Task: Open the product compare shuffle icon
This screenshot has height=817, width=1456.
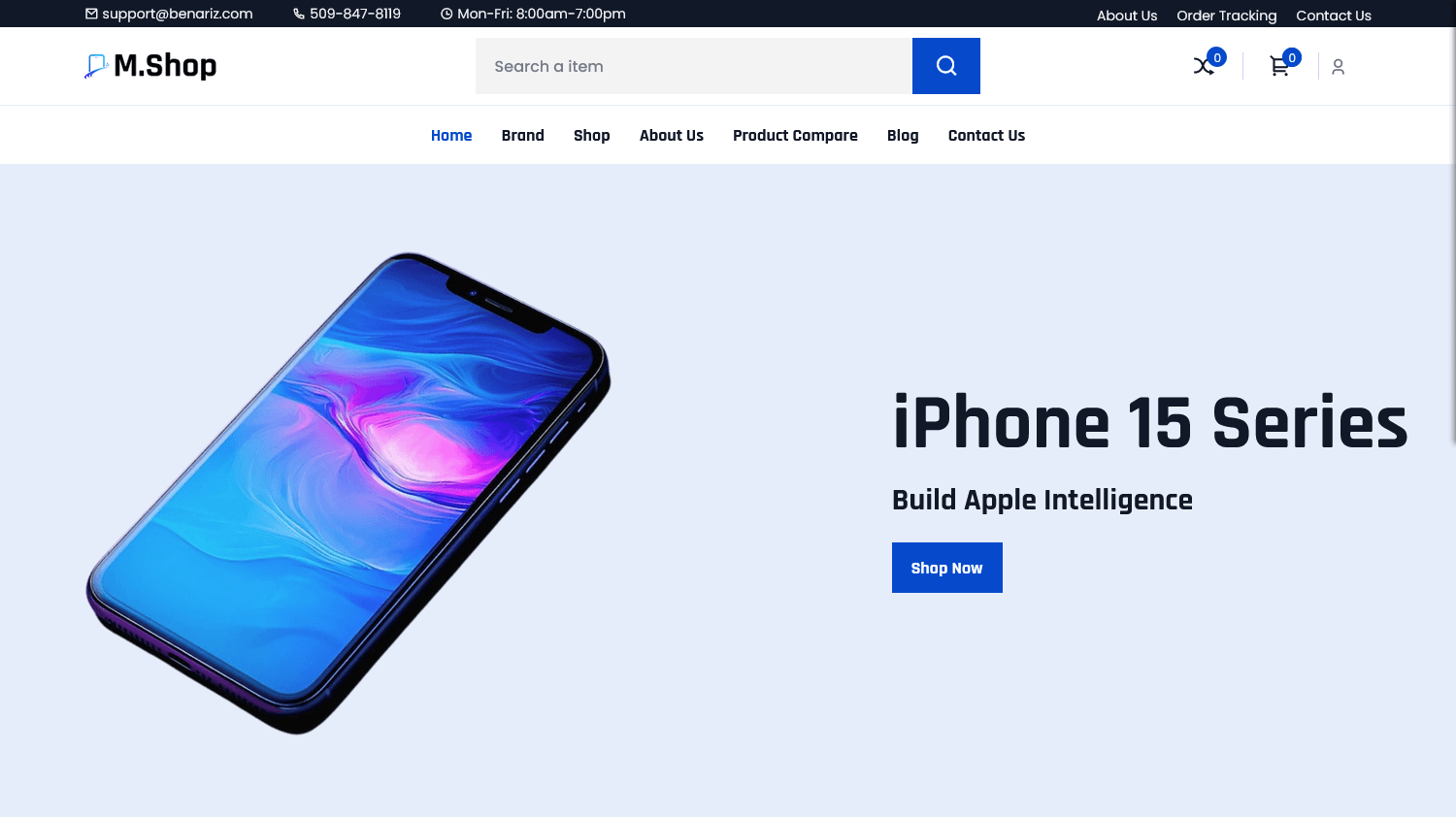Action: point(1204,66)
